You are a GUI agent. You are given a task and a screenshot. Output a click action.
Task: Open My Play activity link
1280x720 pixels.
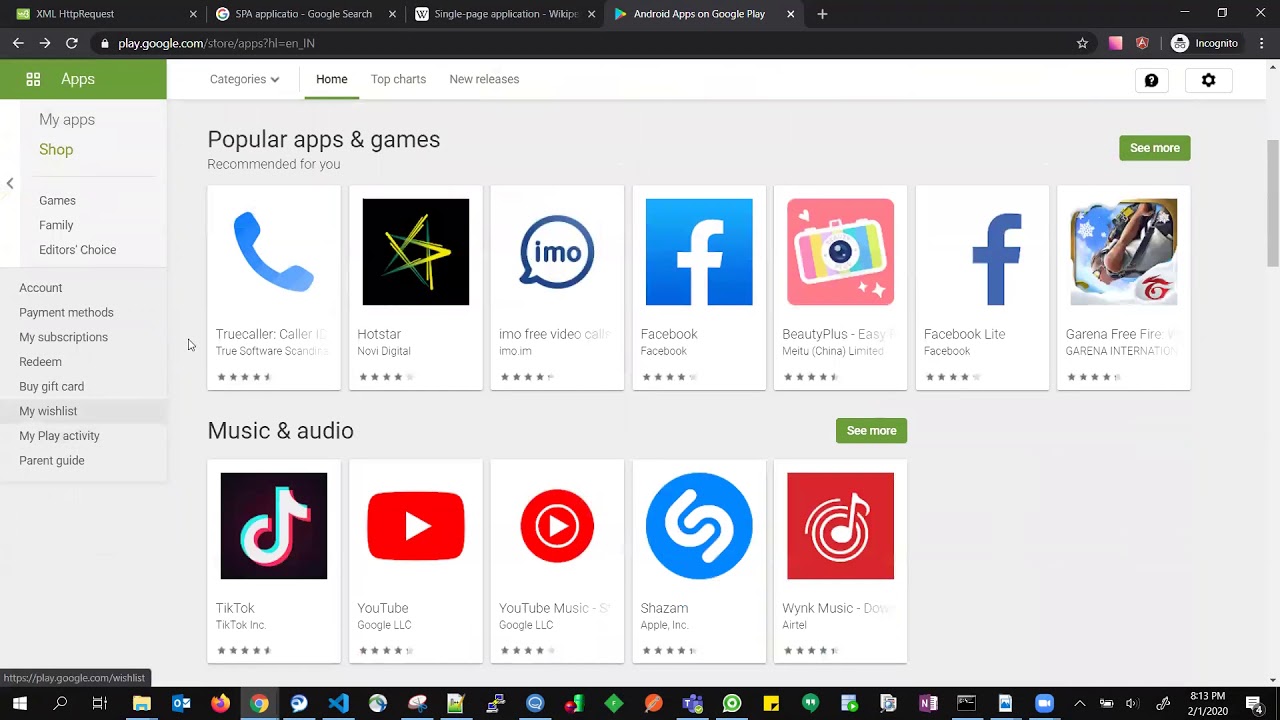coord(59,436)
